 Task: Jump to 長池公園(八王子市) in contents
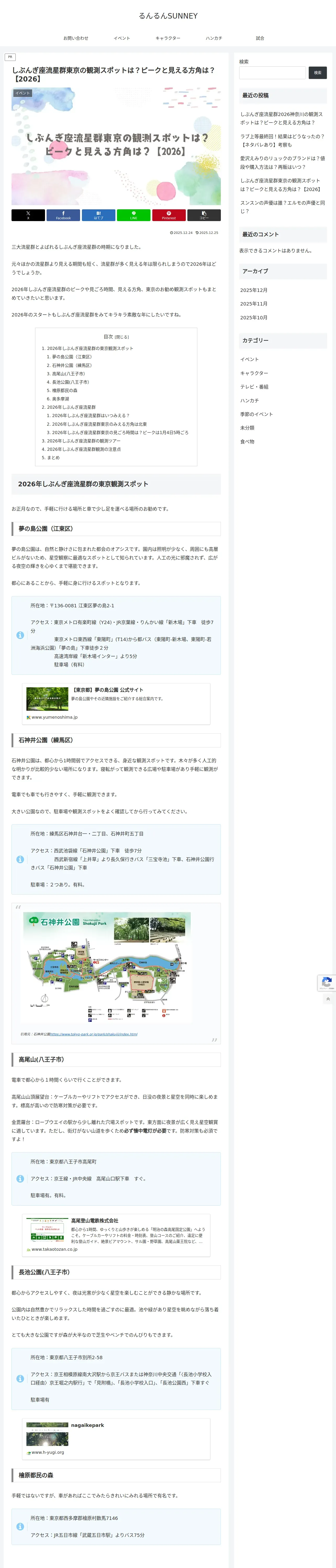(x=70, y=382)
